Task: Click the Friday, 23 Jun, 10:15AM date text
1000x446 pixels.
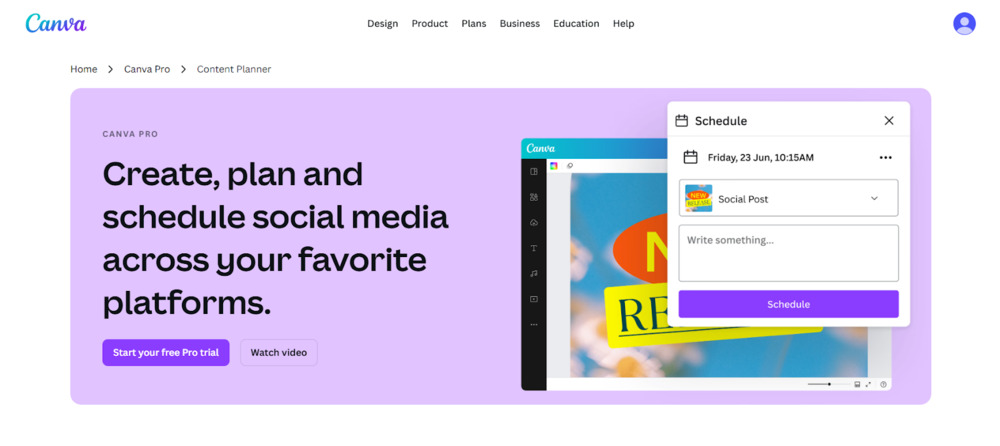Action: click(x=761, y=158)
